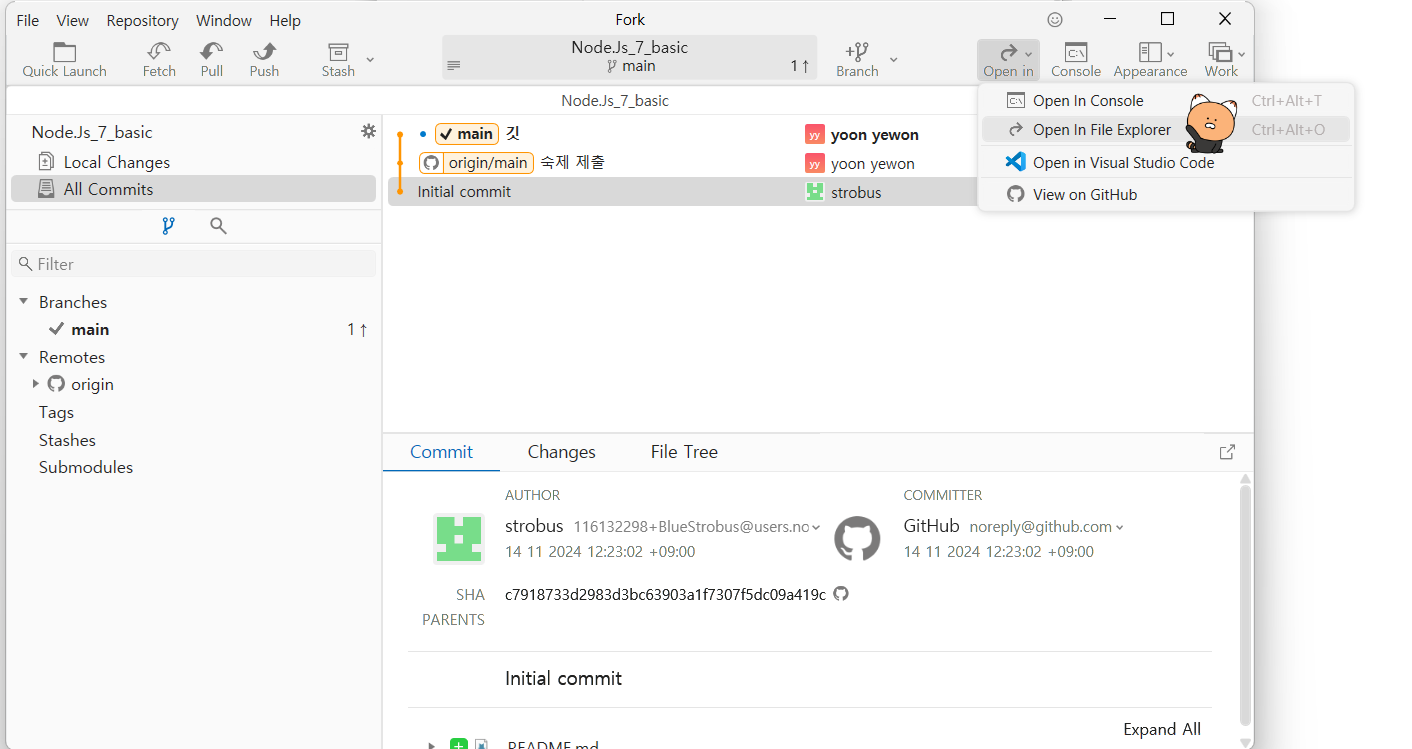Open the Window menu
The height and width of the screenshot is (749, 1412).
pos(223,20)
